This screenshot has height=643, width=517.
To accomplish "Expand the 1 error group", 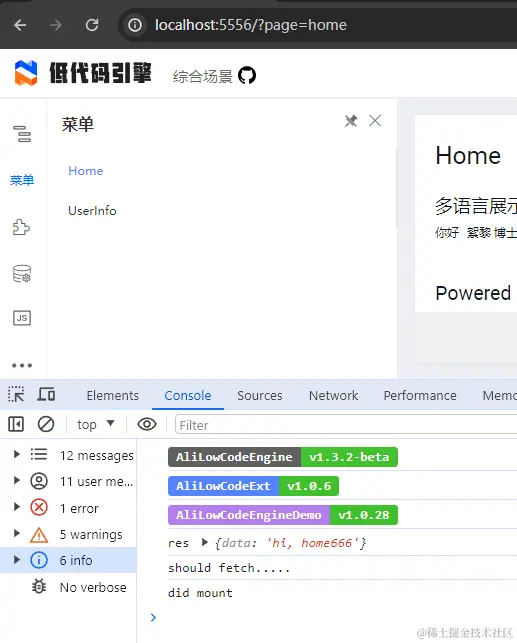I will [17, 507].
